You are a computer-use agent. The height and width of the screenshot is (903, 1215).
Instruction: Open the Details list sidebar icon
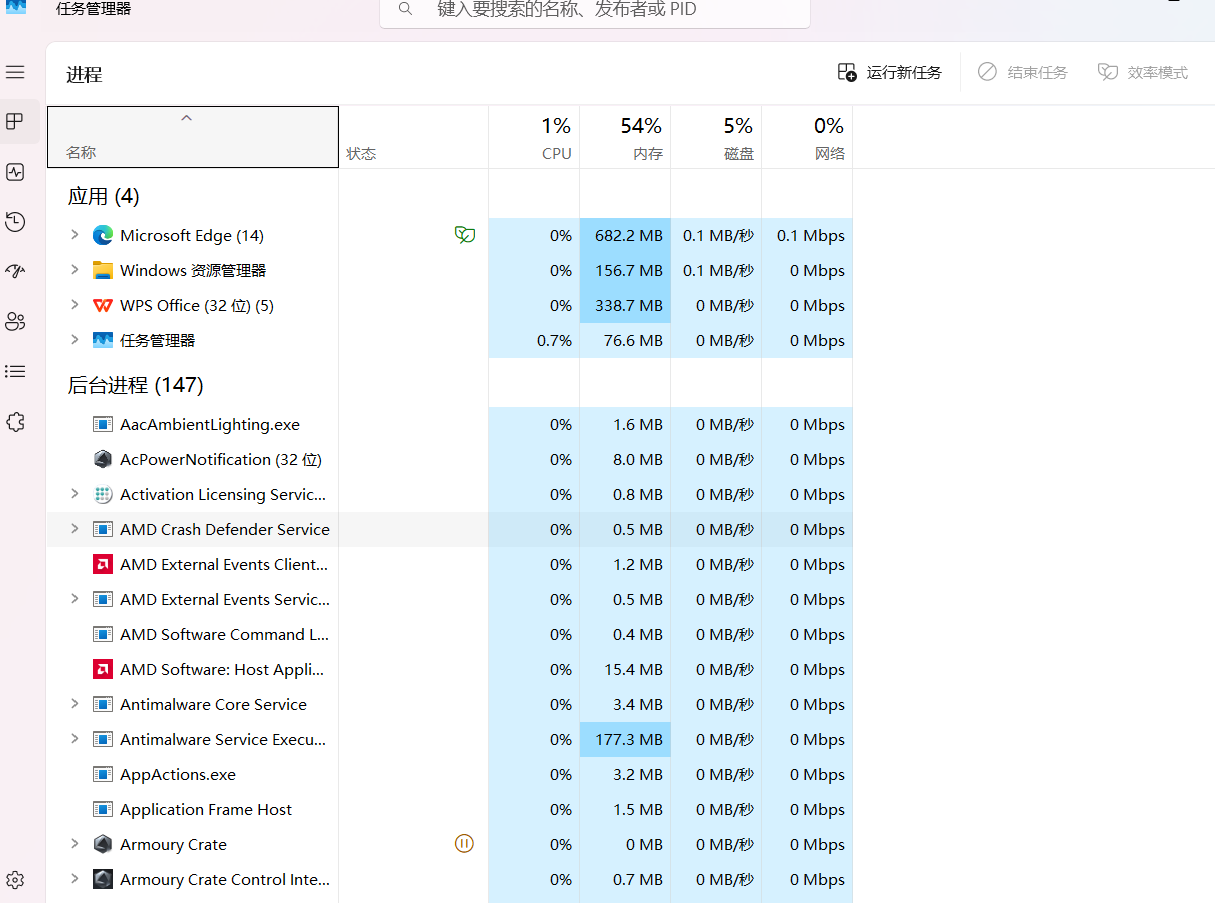pyautogui.click(x=15, y=371)
